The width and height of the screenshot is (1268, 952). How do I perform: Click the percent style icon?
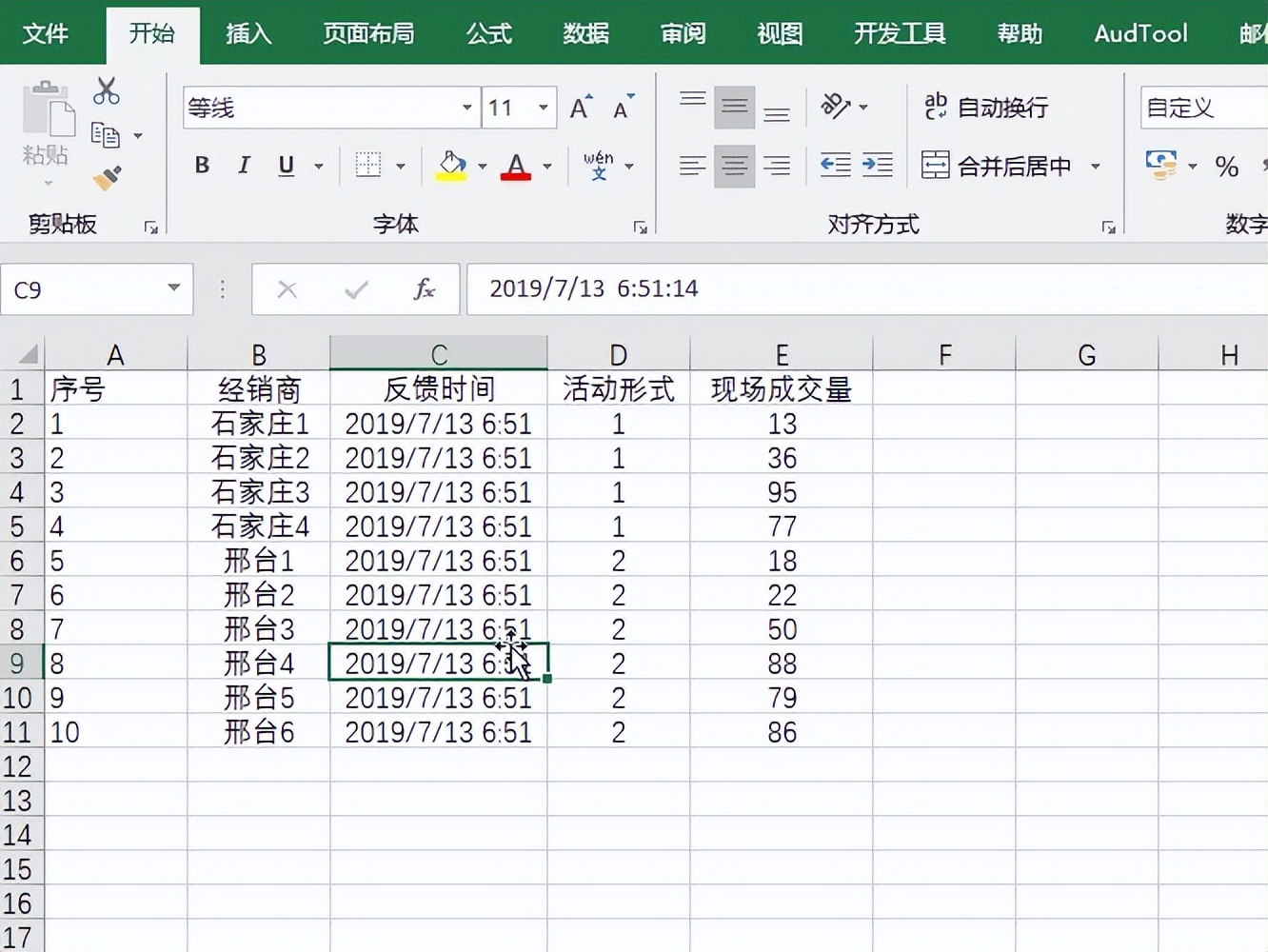point(1227,167)
